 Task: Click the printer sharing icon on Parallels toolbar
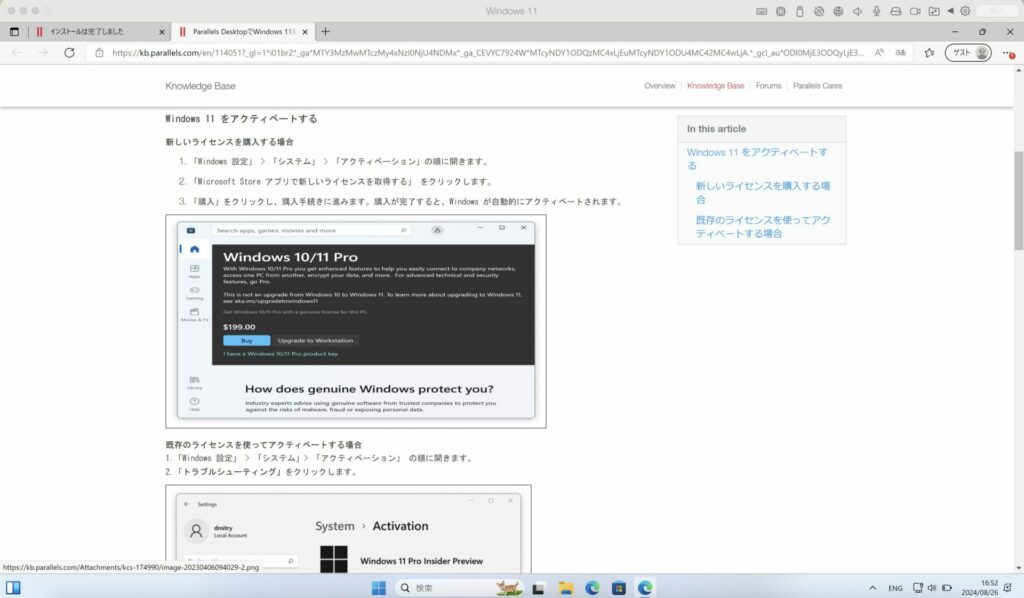click(x=895, y=11)
